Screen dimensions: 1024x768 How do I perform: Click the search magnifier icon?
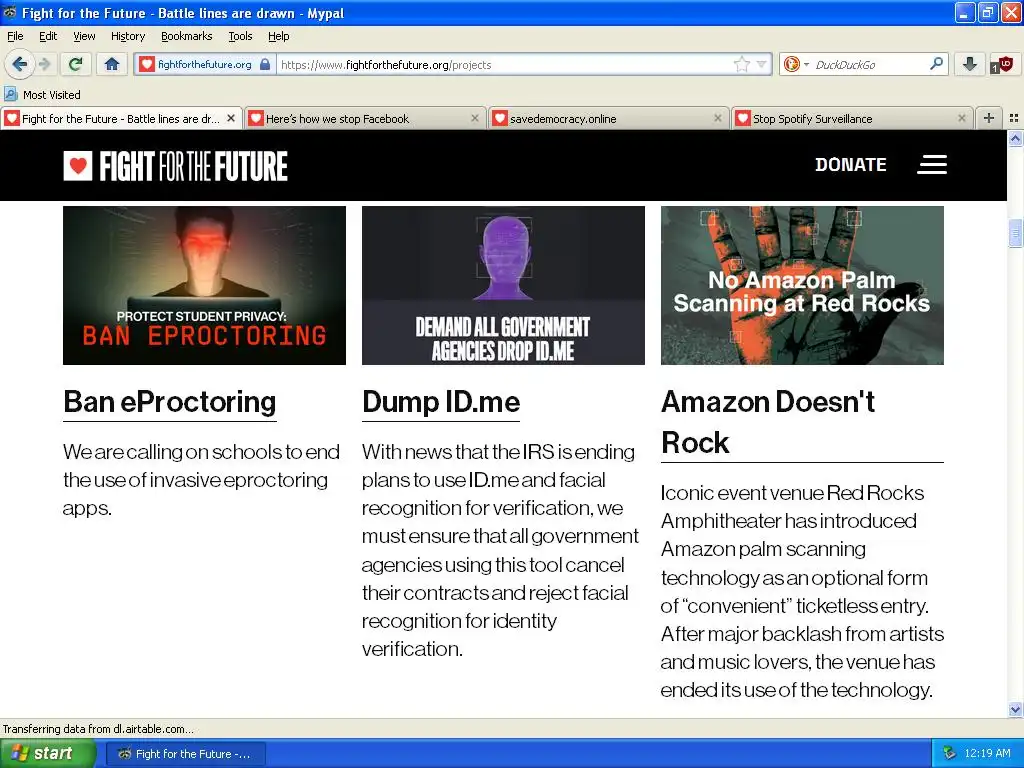point(936,63)
